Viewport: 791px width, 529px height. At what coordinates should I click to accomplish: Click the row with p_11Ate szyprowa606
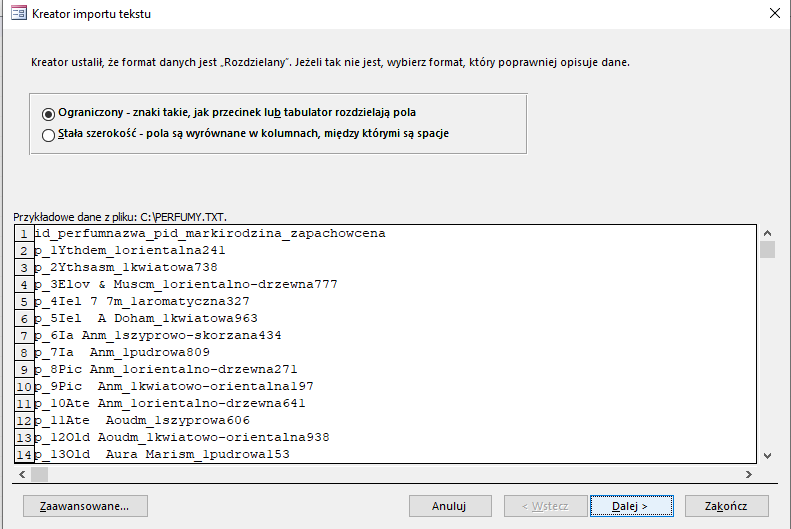pos(385,420)
